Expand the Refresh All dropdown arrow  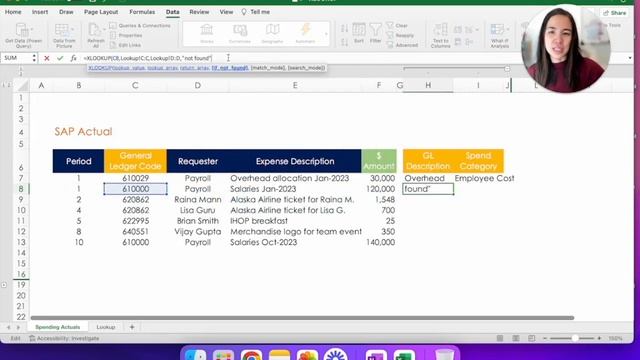(x=103, y=29)
